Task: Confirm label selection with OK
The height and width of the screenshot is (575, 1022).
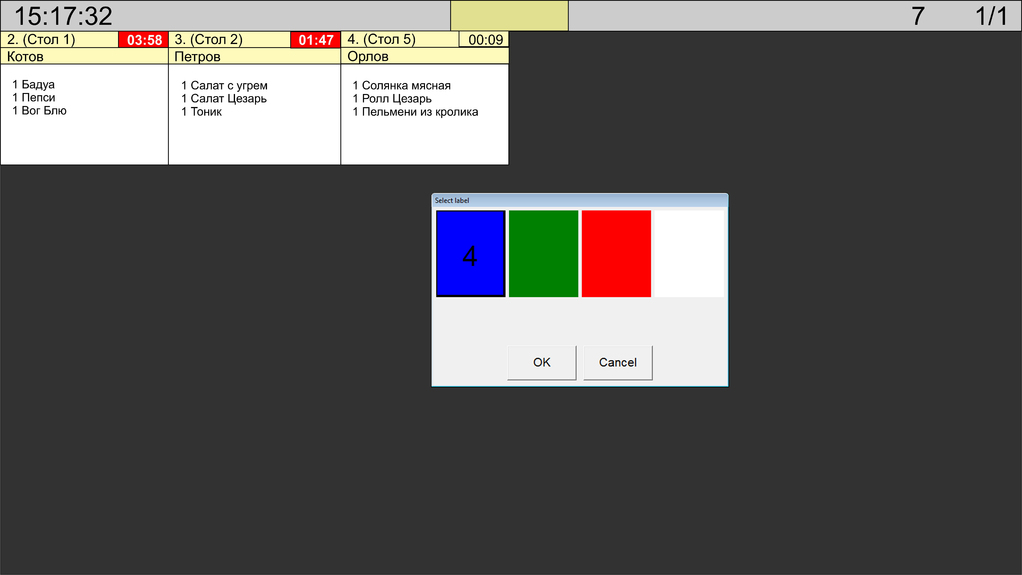Action: point(541,362)
